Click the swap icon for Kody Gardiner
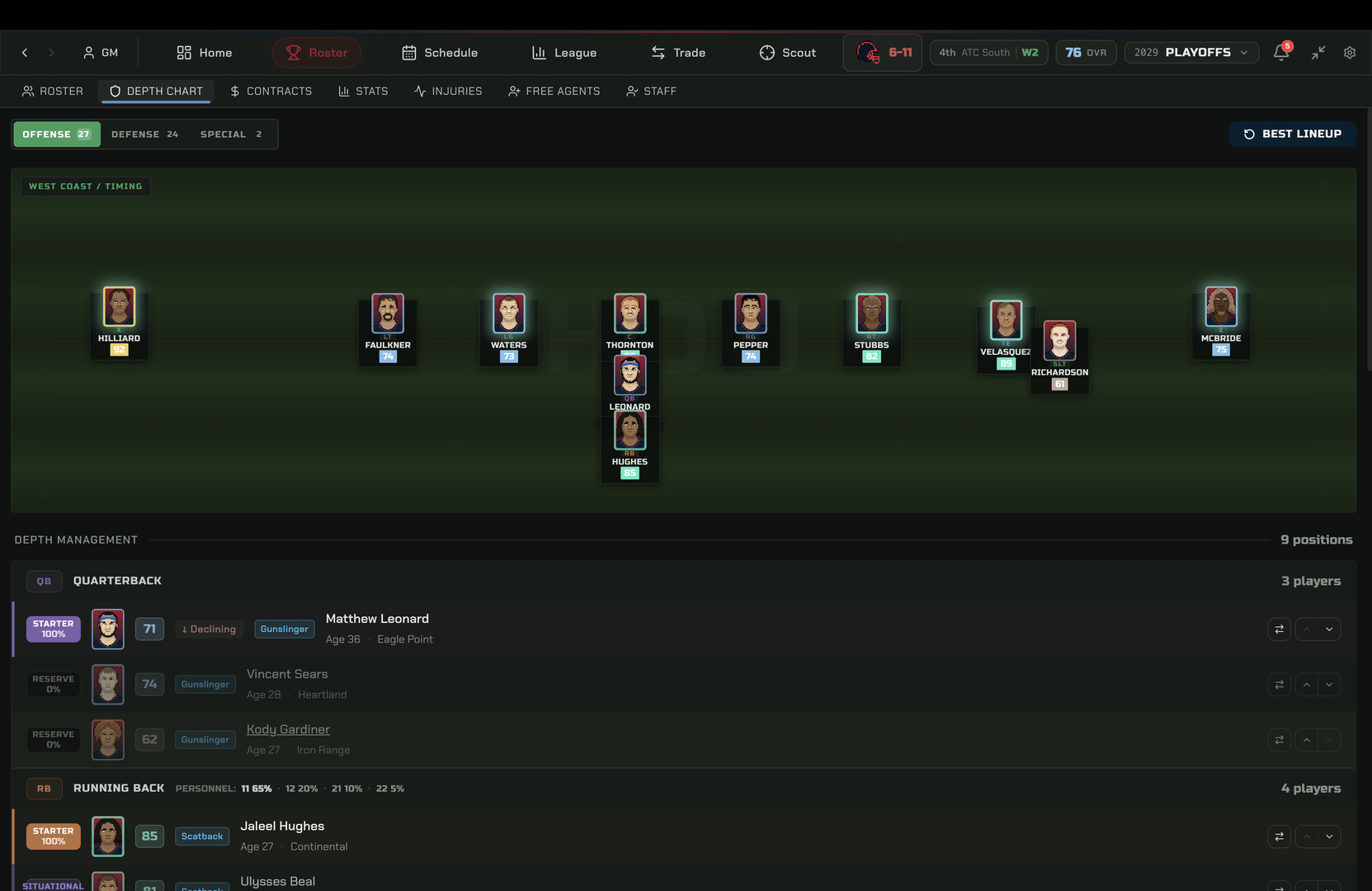The image size is (1372, 891). pos(1279,740)
